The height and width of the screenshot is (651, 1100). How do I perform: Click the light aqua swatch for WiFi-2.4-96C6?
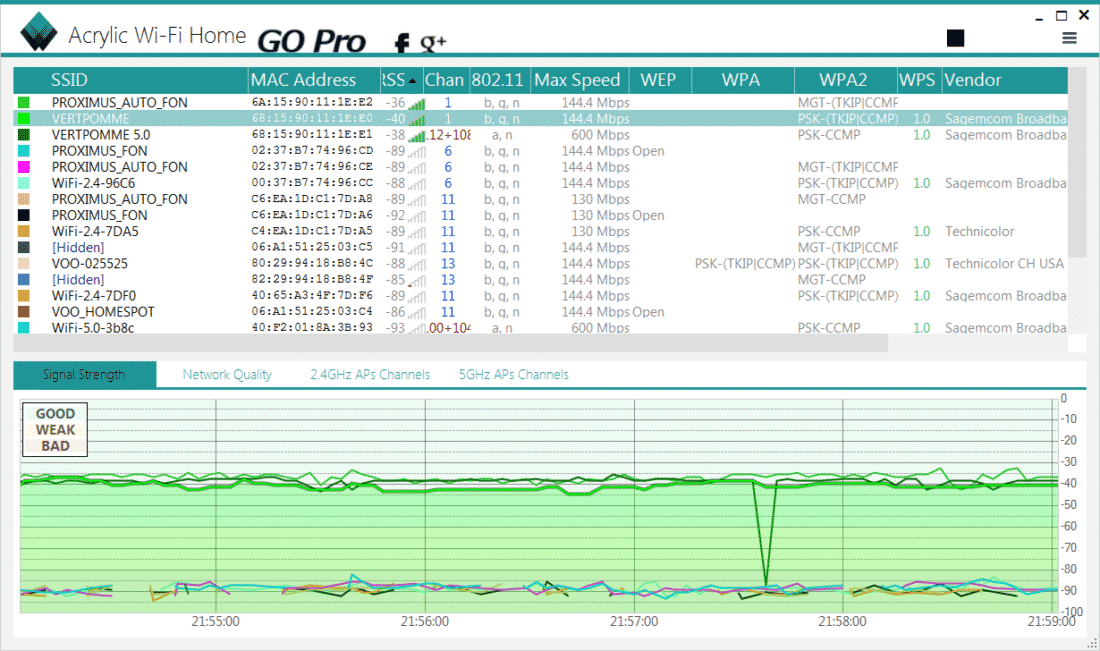(x=24, y=183)
